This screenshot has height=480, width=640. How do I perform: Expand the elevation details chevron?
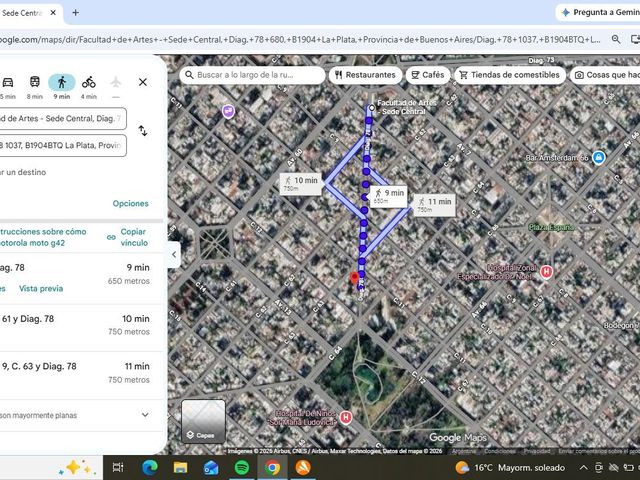click(x=145, y=415)
